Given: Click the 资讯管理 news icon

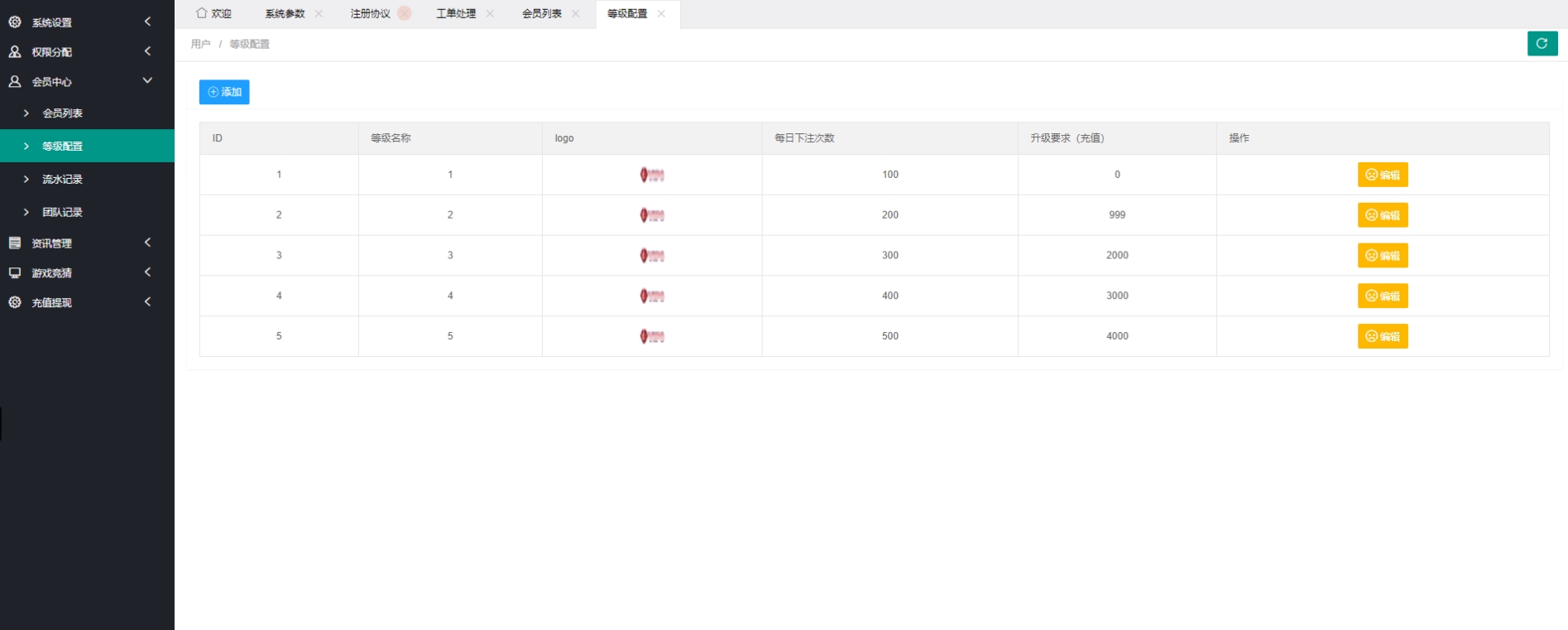Looking at the screenshot, I should coord(15,243).
